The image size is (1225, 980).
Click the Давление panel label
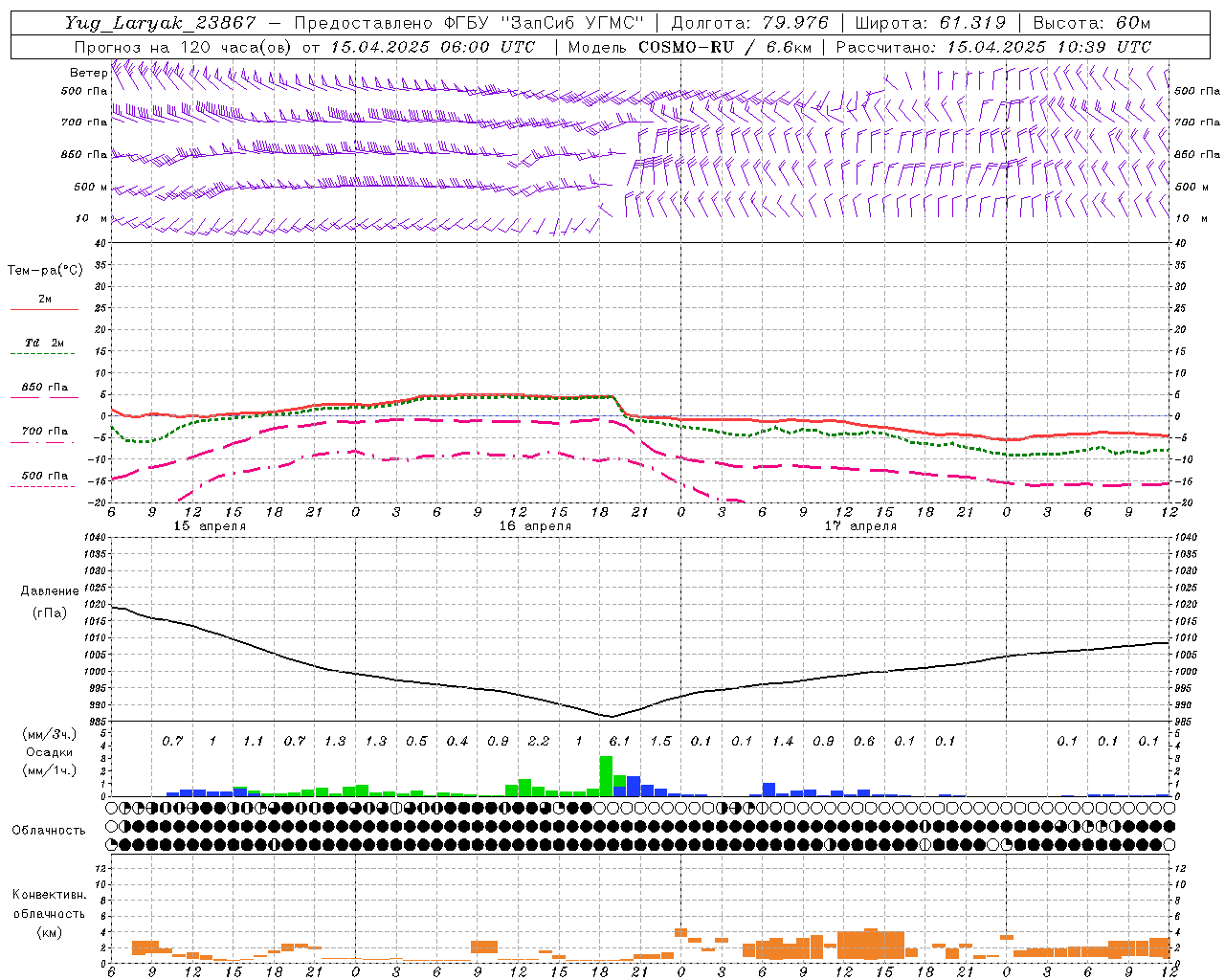pos(50,591)
